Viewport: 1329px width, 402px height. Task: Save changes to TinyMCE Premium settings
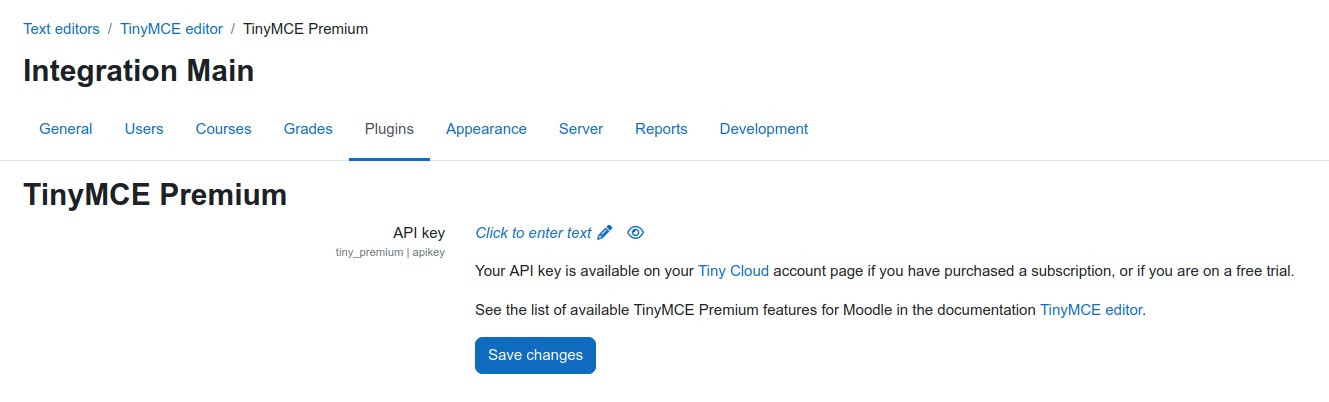(535, 355)
